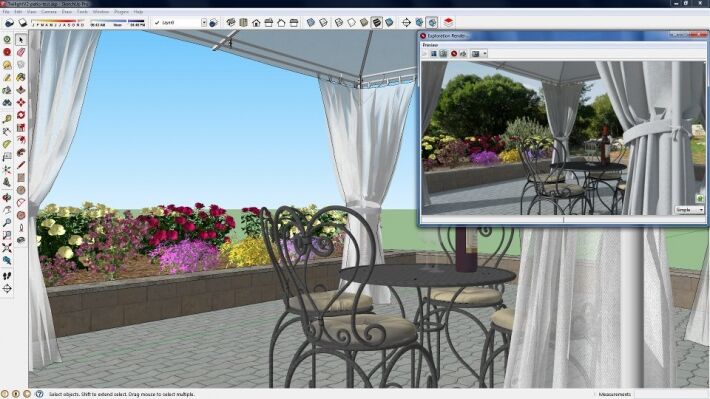Select the Position Camera crosshair tool at toolbar bottom

click(7, 288)
